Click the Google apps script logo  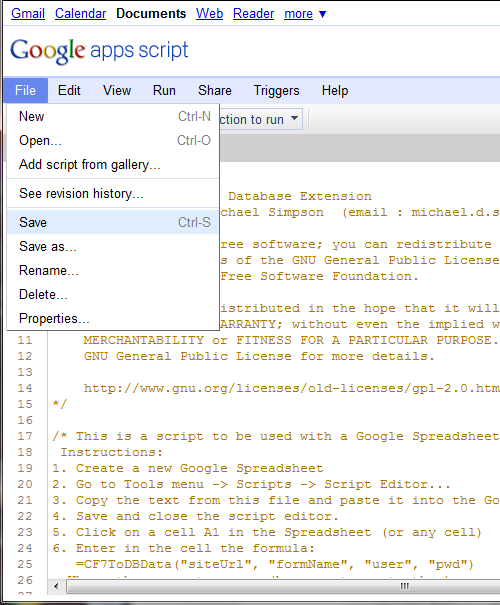point(99,51)
